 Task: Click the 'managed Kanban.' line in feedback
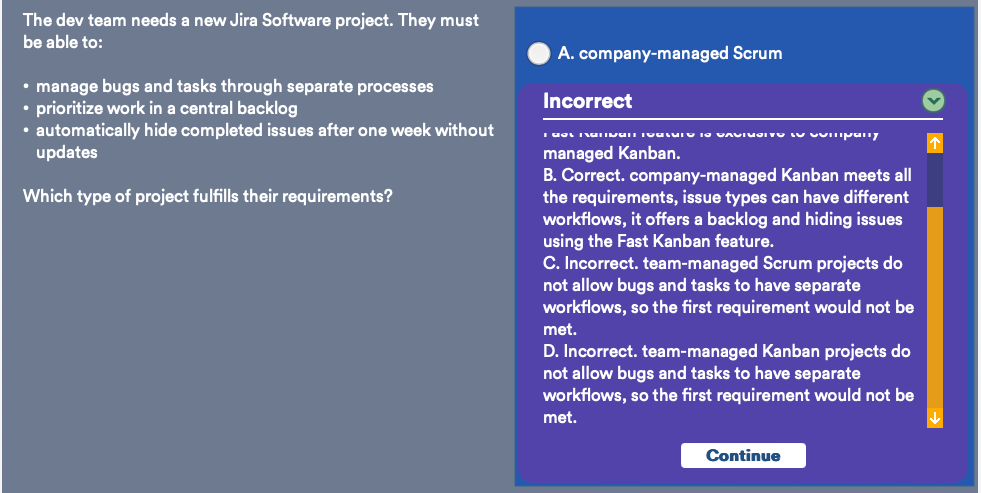click(611, 153)
